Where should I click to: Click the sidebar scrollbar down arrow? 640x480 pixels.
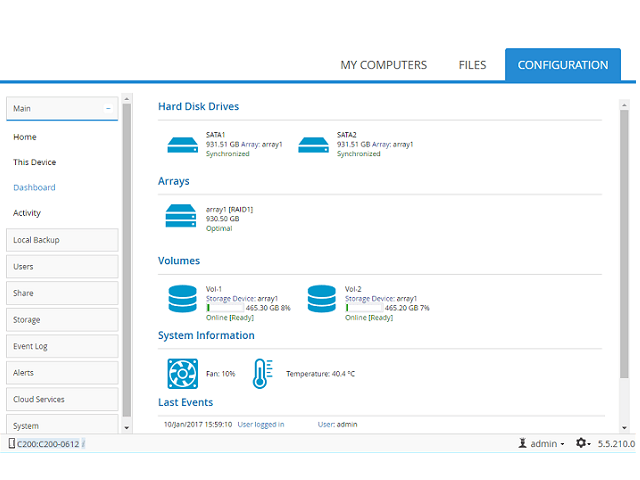[x=127, y=427]
